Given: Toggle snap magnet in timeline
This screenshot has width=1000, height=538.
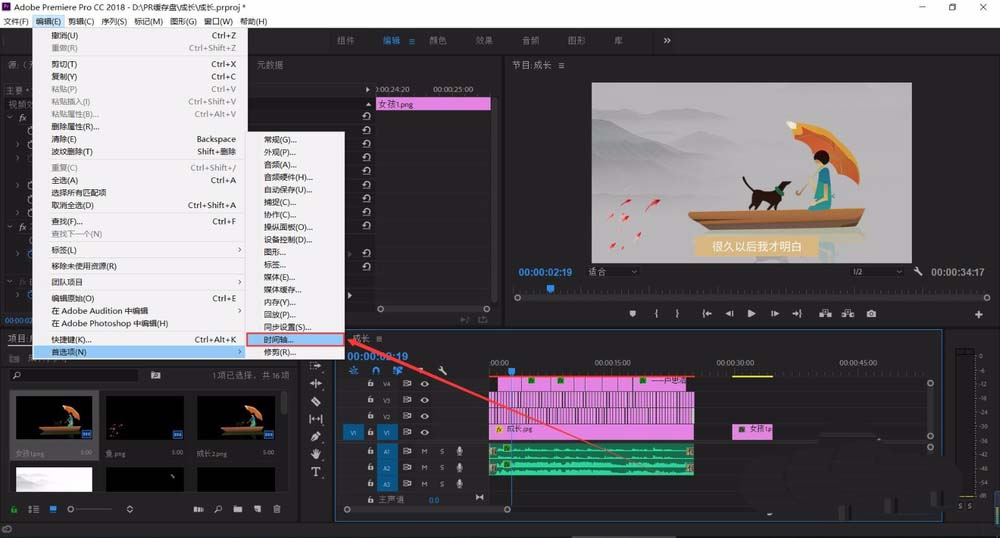Looking at the screenshot, I should pyautogui.click(x=376, y=370).
